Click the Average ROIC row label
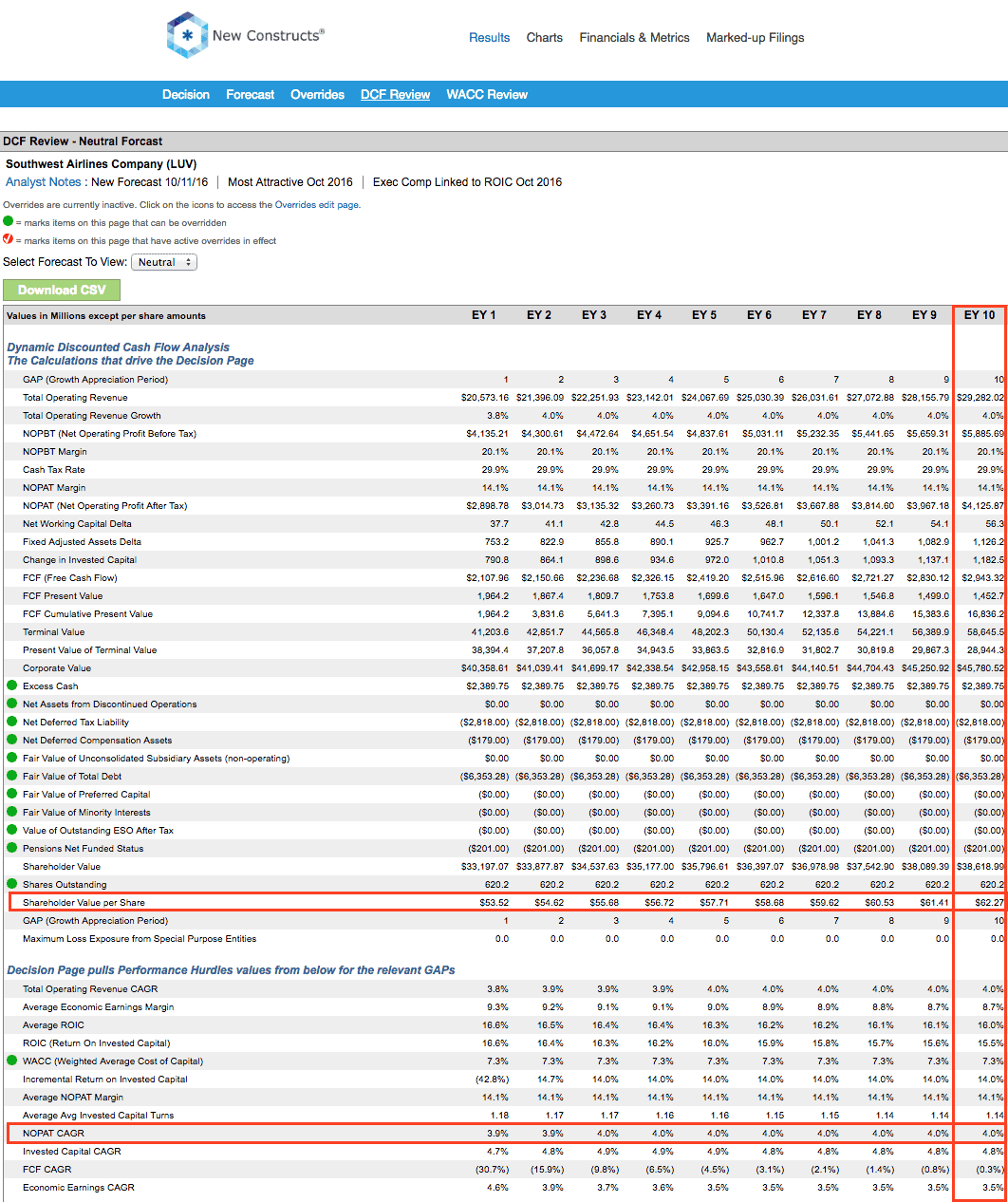This screenshot has height=1202, width=1008. (54, 1025)
